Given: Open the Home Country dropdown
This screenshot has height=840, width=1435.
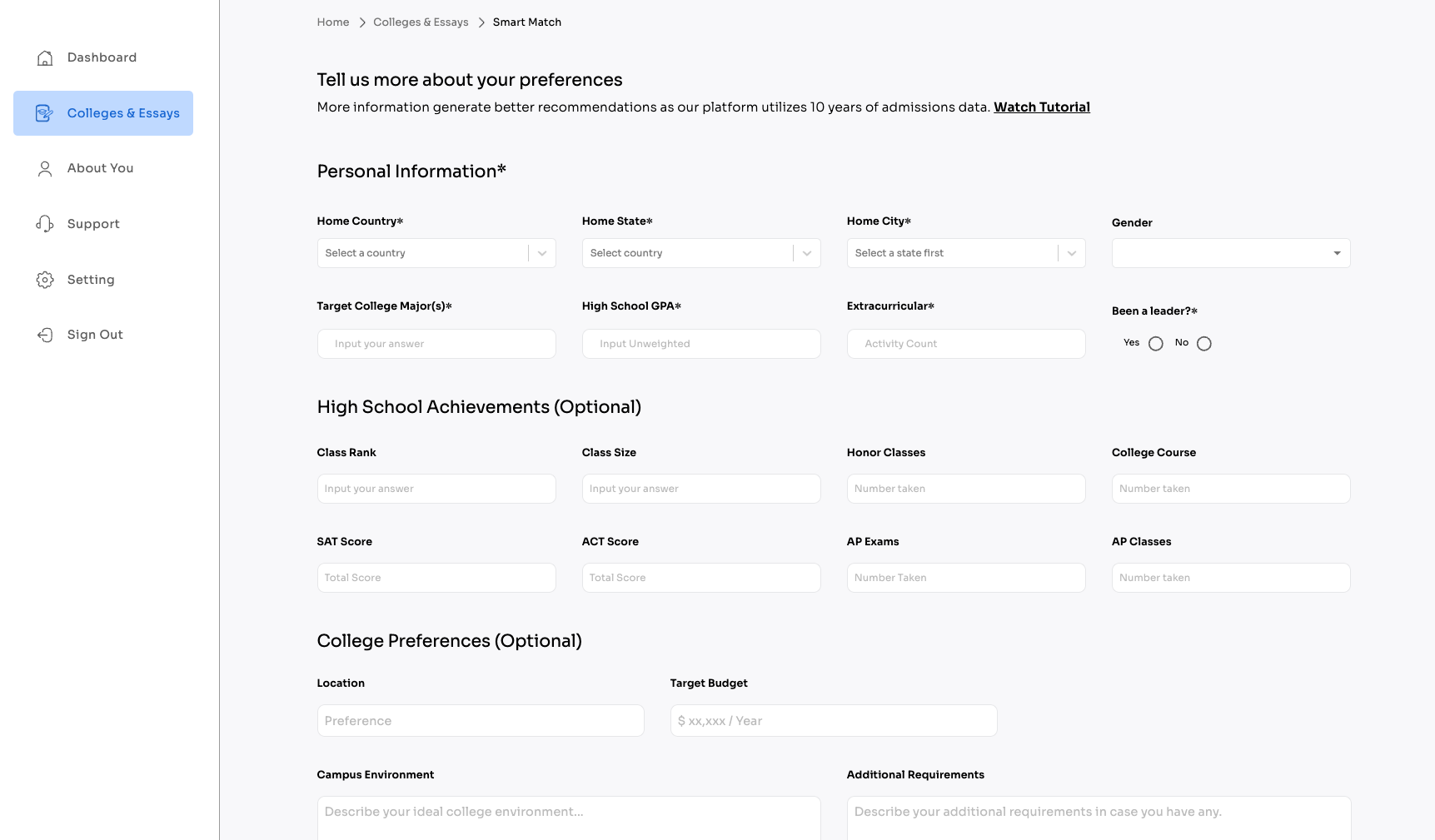Looking at the screenshot, I should (436, 253).
